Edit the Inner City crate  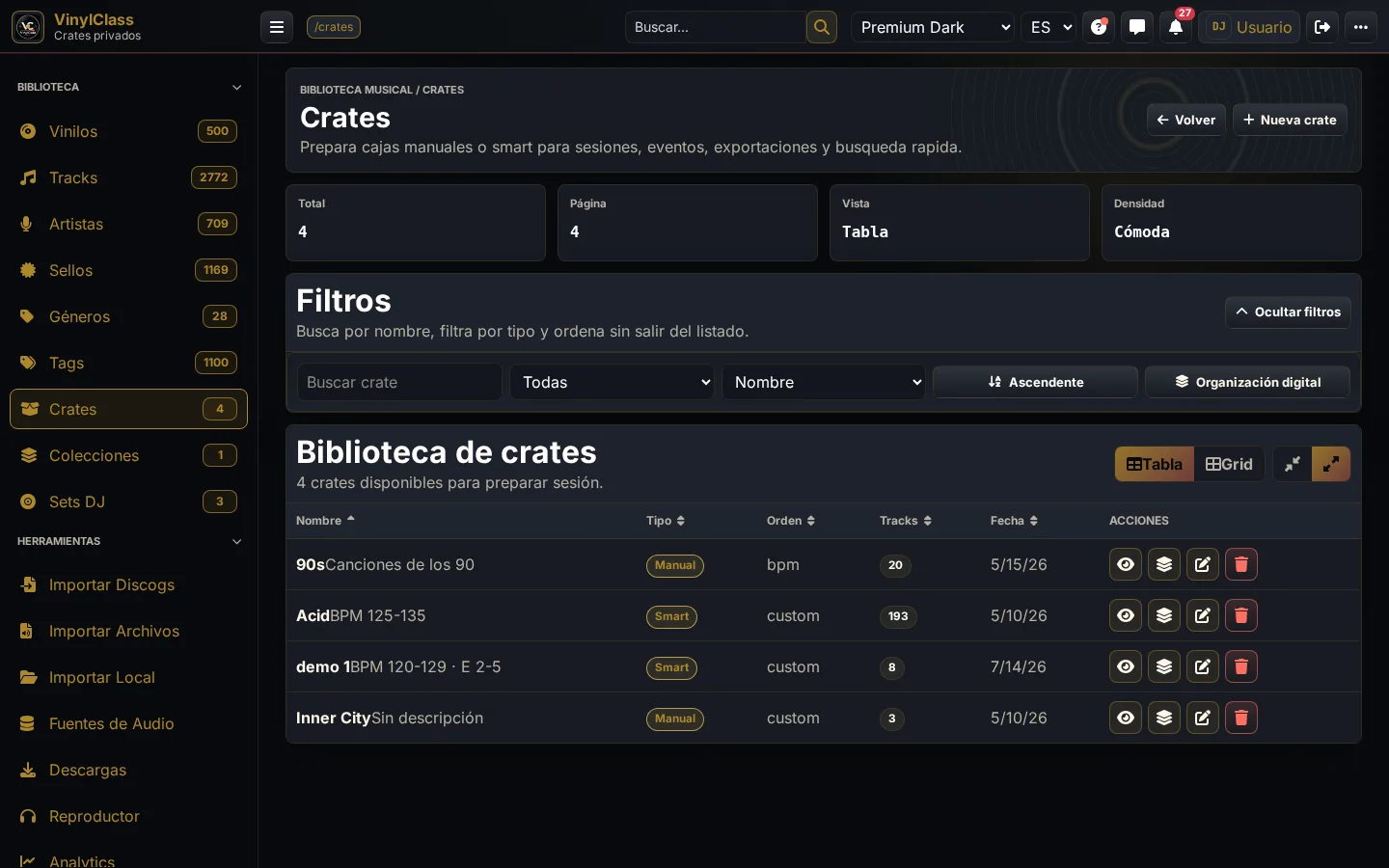[x=1203, y=718]
